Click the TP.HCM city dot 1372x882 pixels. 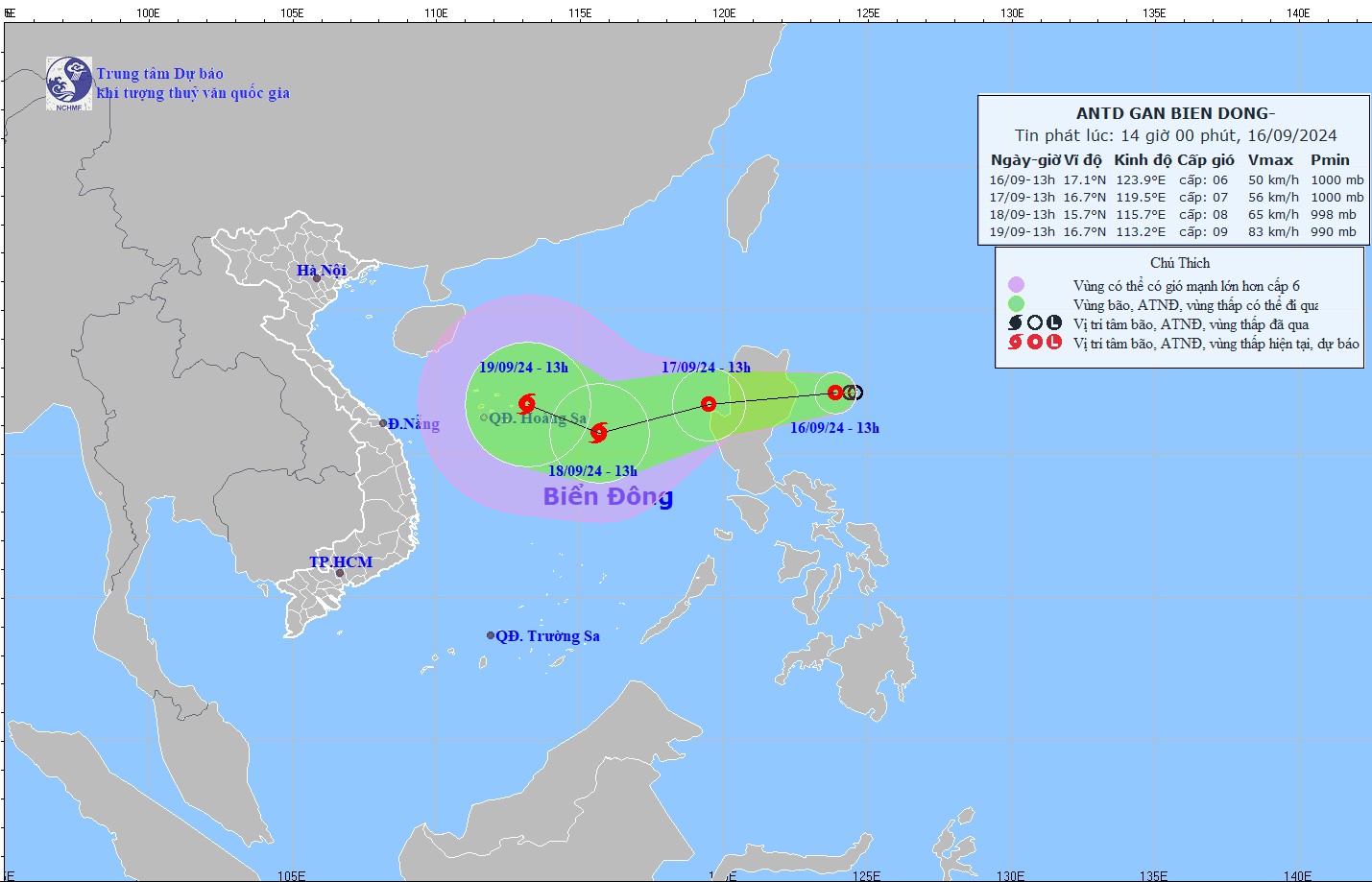[340, 573]
